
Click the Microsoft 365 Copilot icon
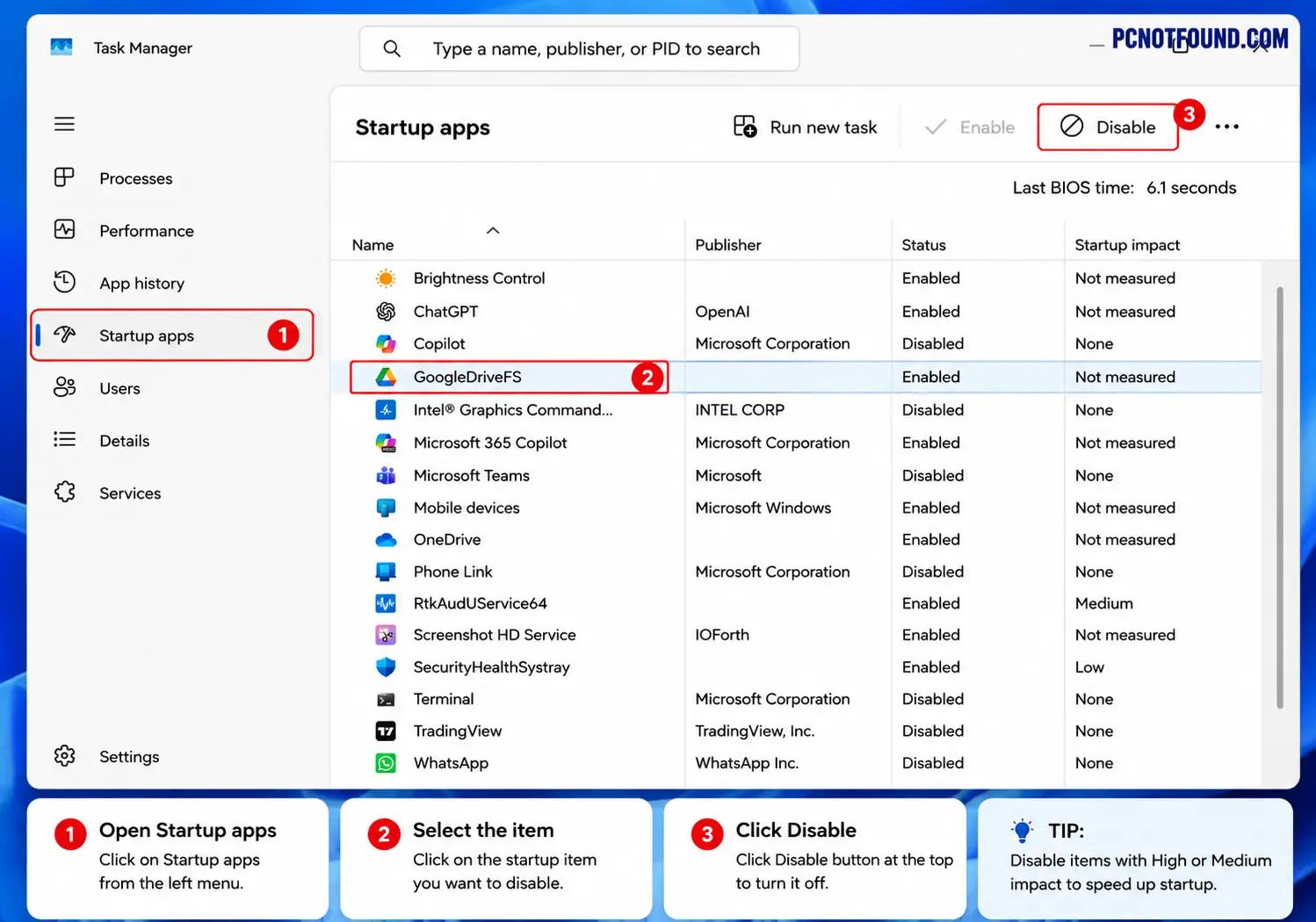(386, 443)
